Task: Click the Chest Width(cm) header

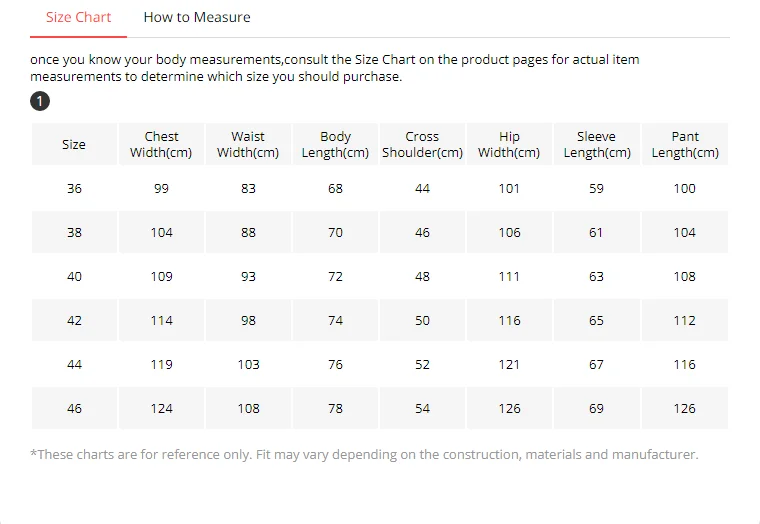Action: (161, 145)
